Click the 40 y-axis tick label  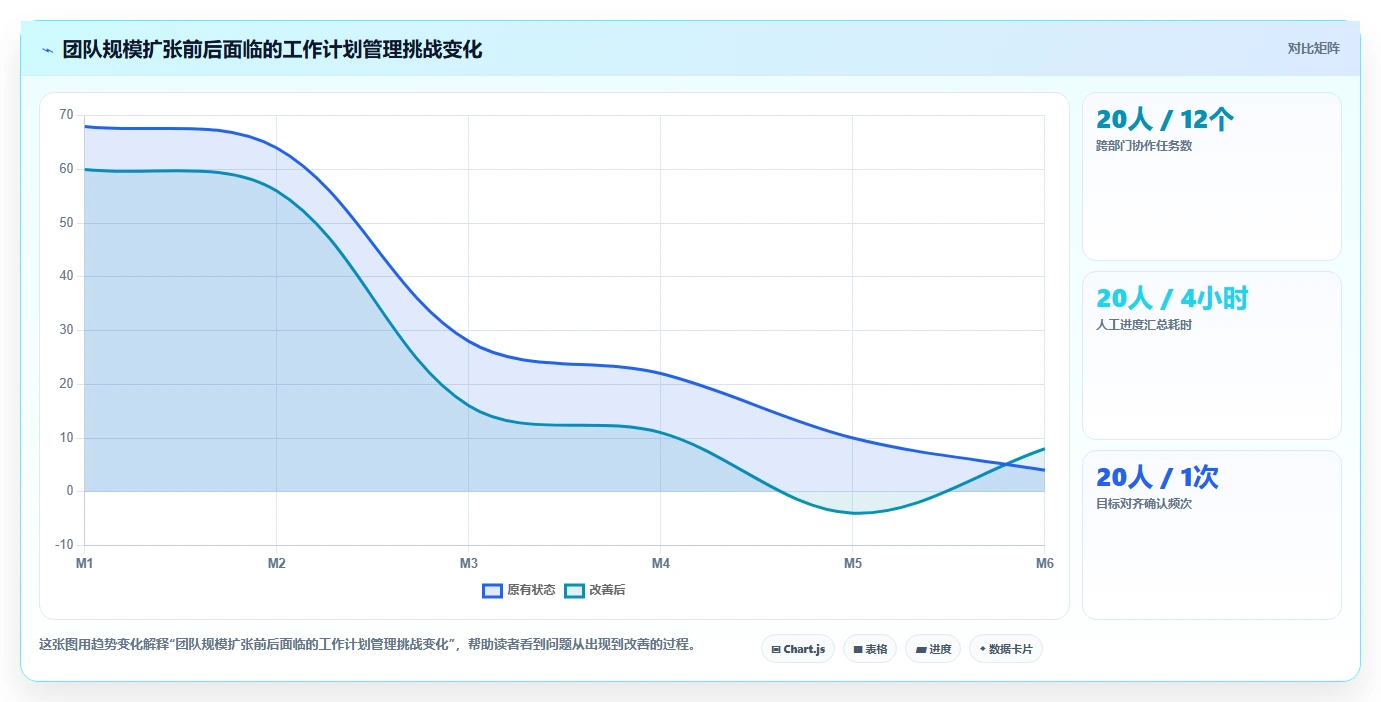click(x=66, y=276)
